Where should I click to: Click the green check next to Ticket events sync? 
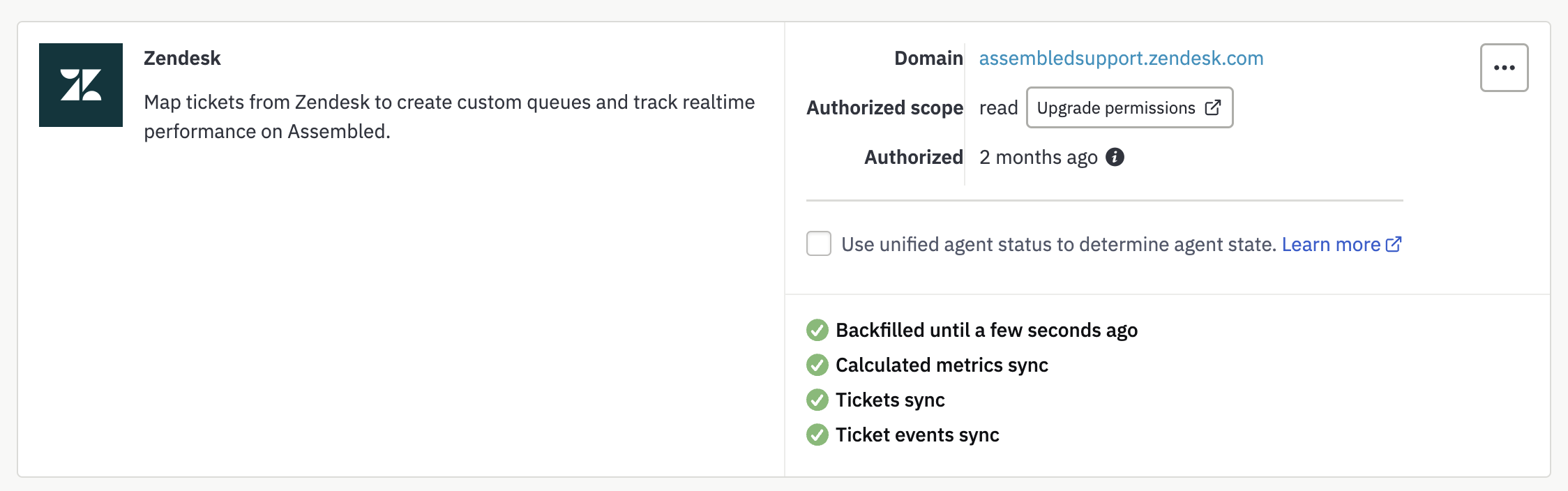pyautogui.click(x=817, y=435)
